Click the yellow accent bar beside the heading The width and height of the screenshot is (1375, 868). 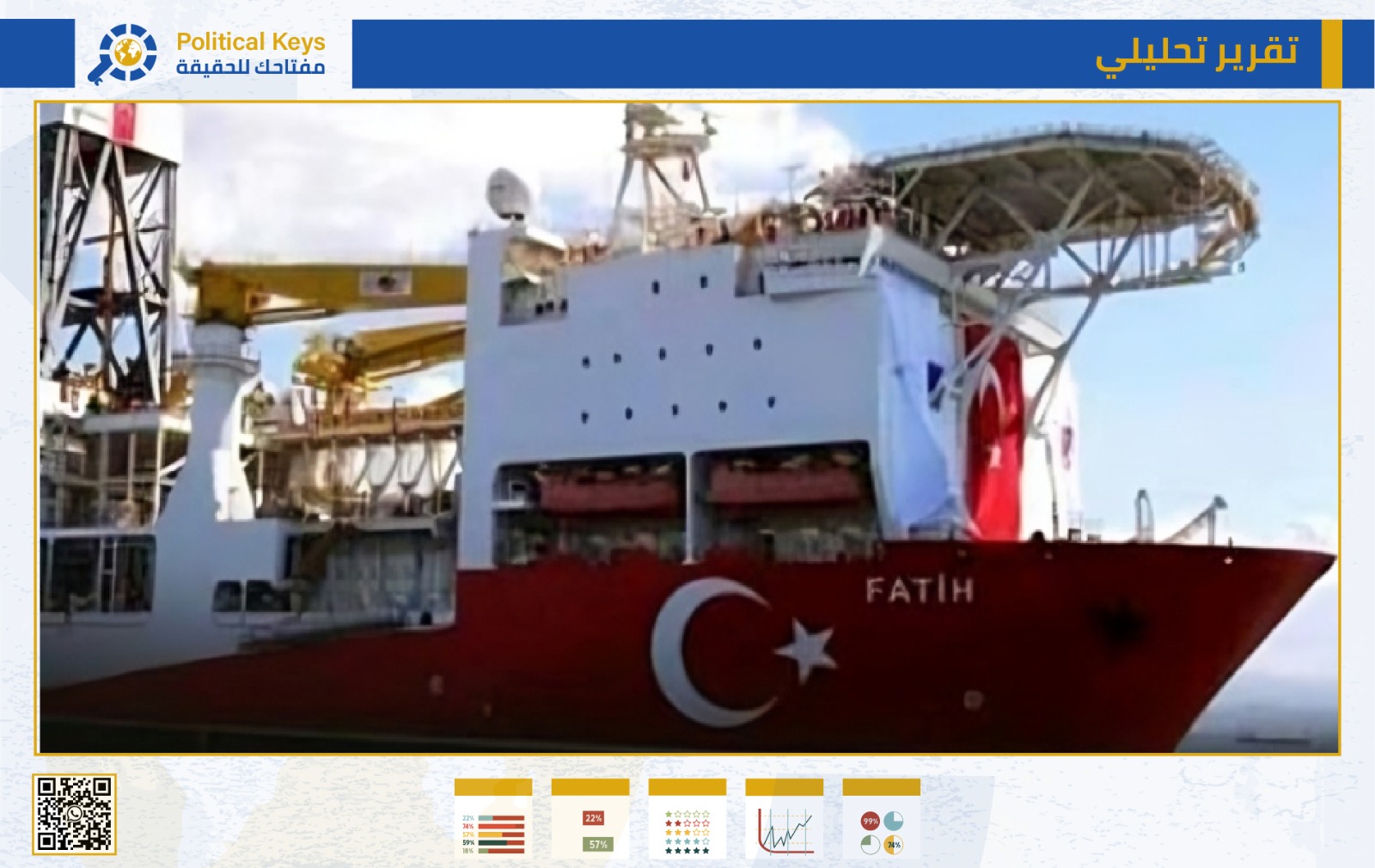click(1331, 53)
